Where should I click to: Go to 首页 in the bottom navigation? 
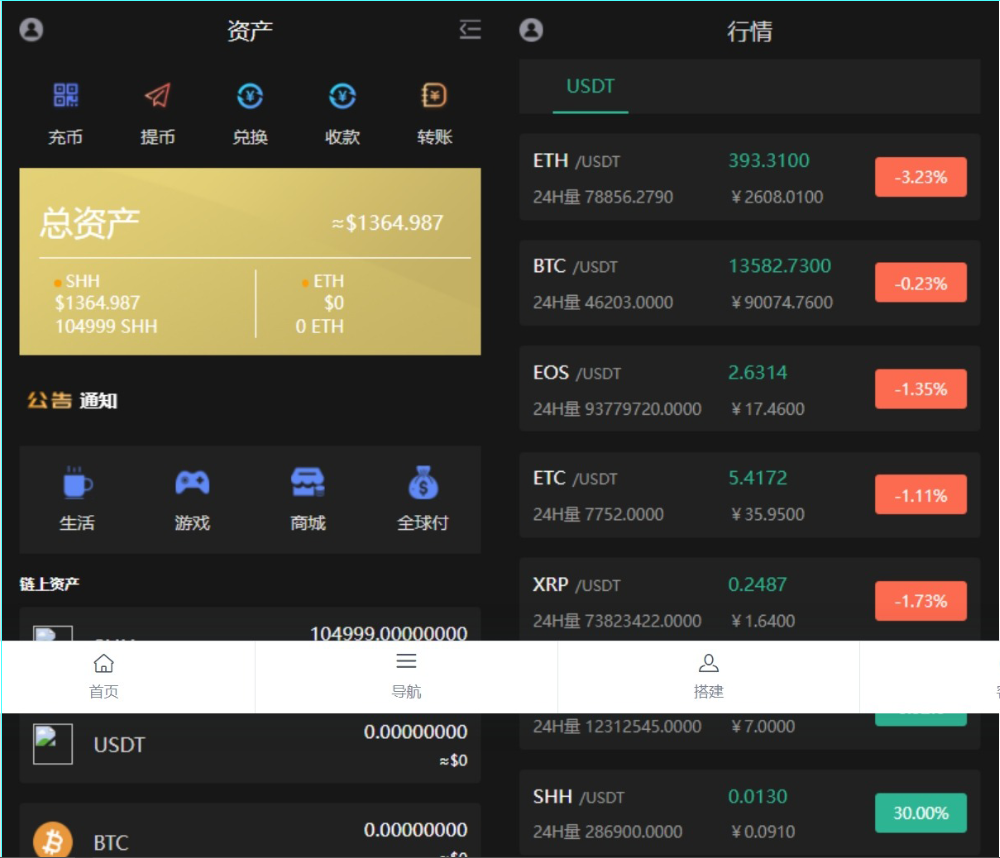click(x=103, y=676)
